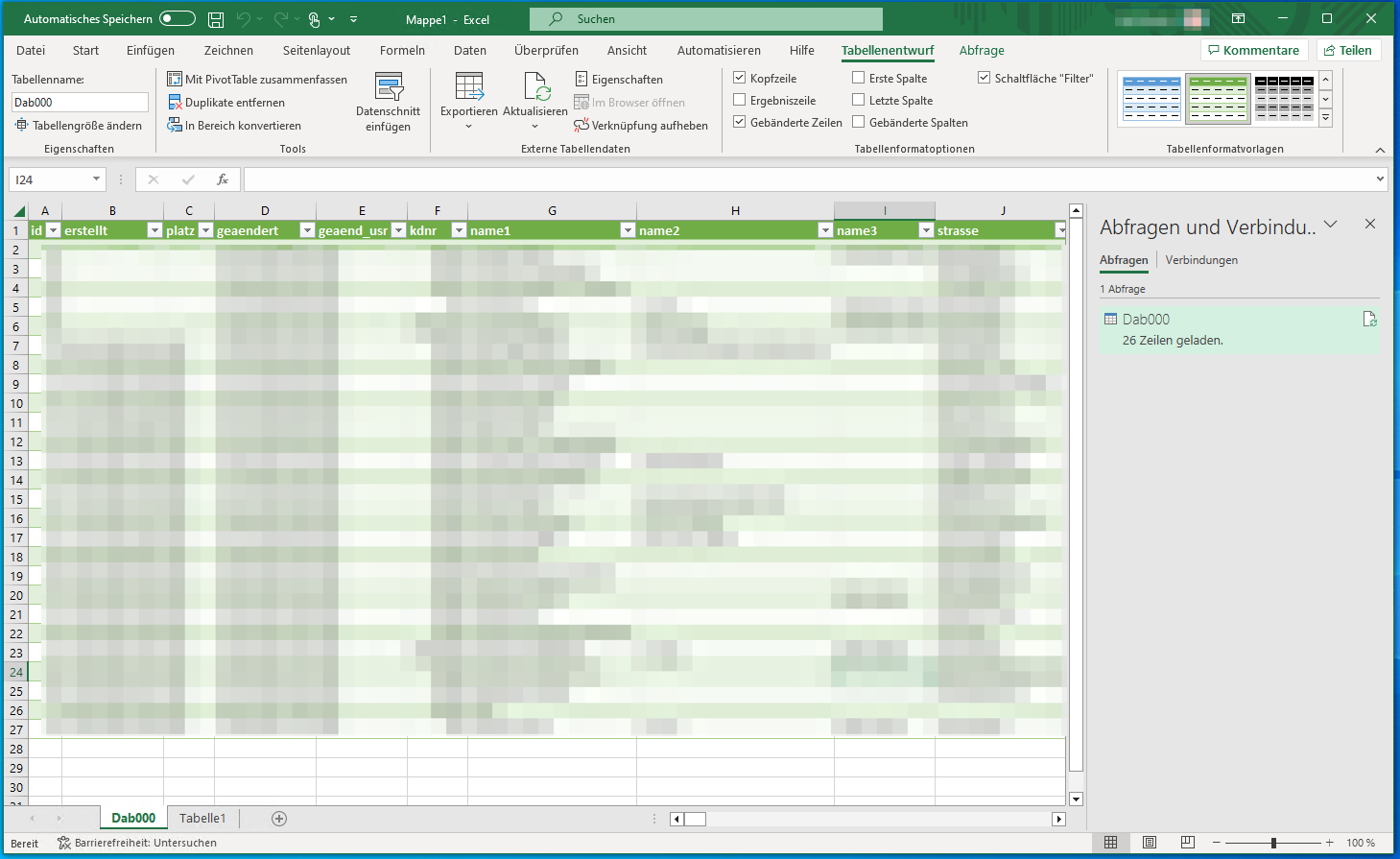This screenshot has height=859, width=1400.
Task: Switch to page layout view in status bar
Action: pyautogui.click(x=1149, y=843)
